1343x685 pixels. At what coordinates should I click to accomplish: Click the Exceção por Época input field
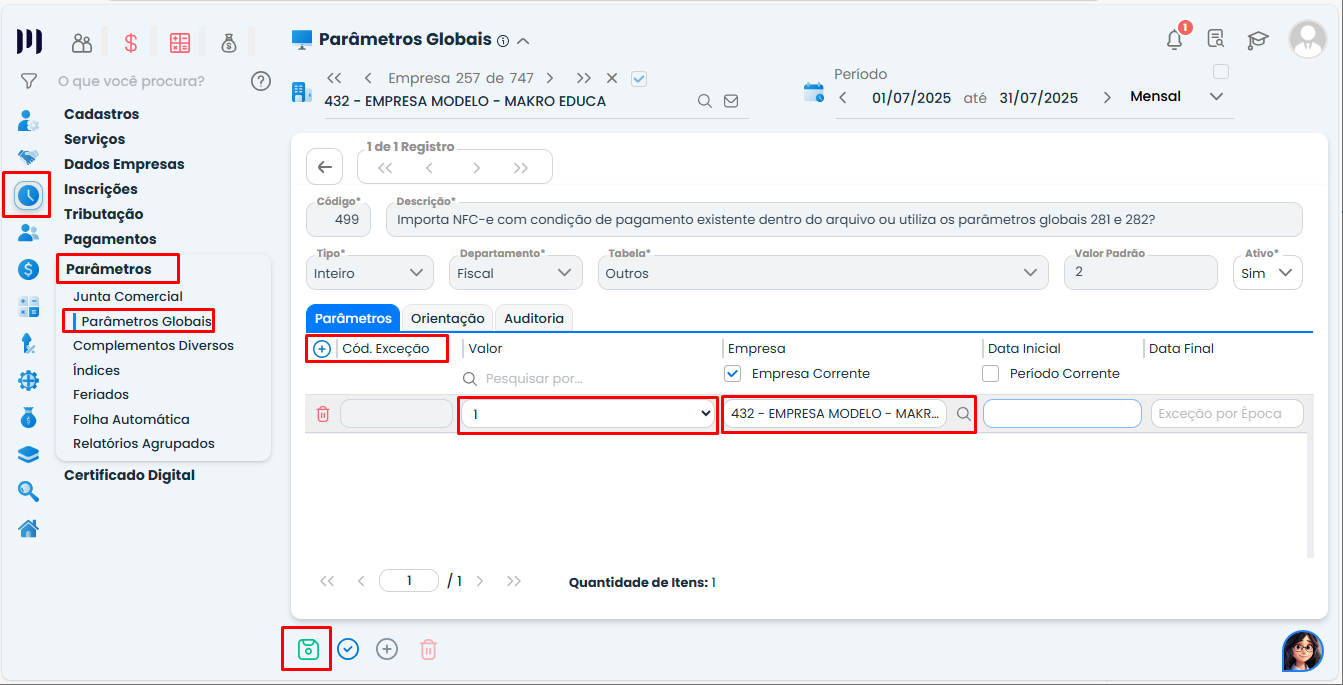point(1227,413)
